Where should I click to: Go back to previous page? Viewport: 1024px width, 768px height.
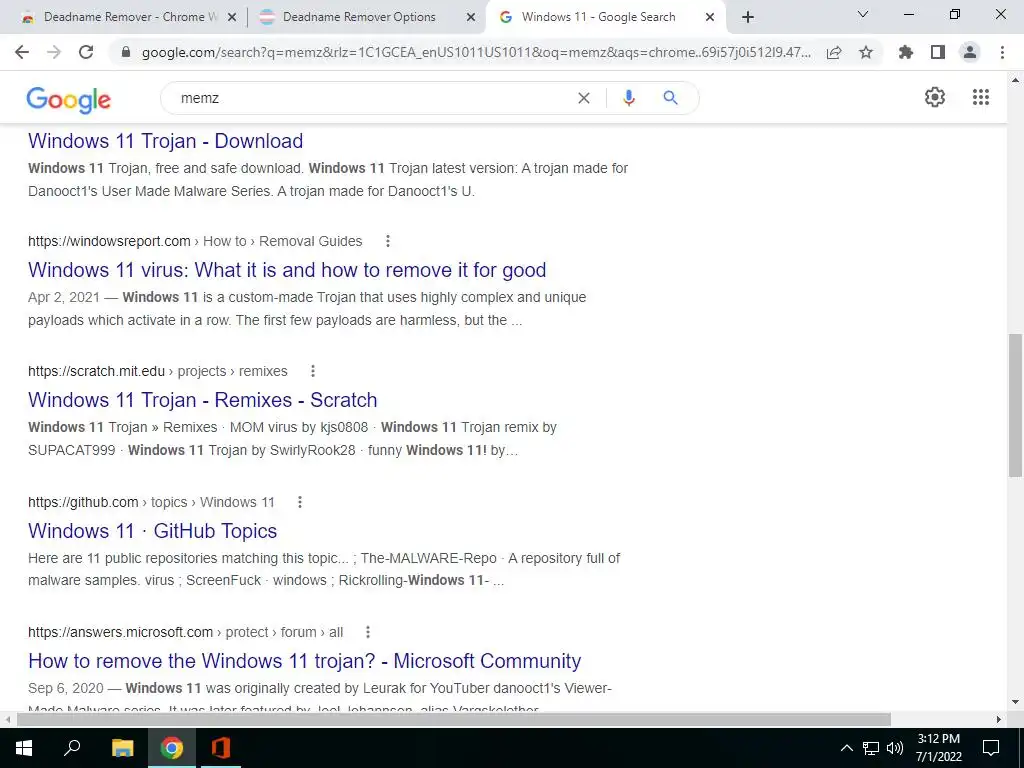click(x=22, y=52)
